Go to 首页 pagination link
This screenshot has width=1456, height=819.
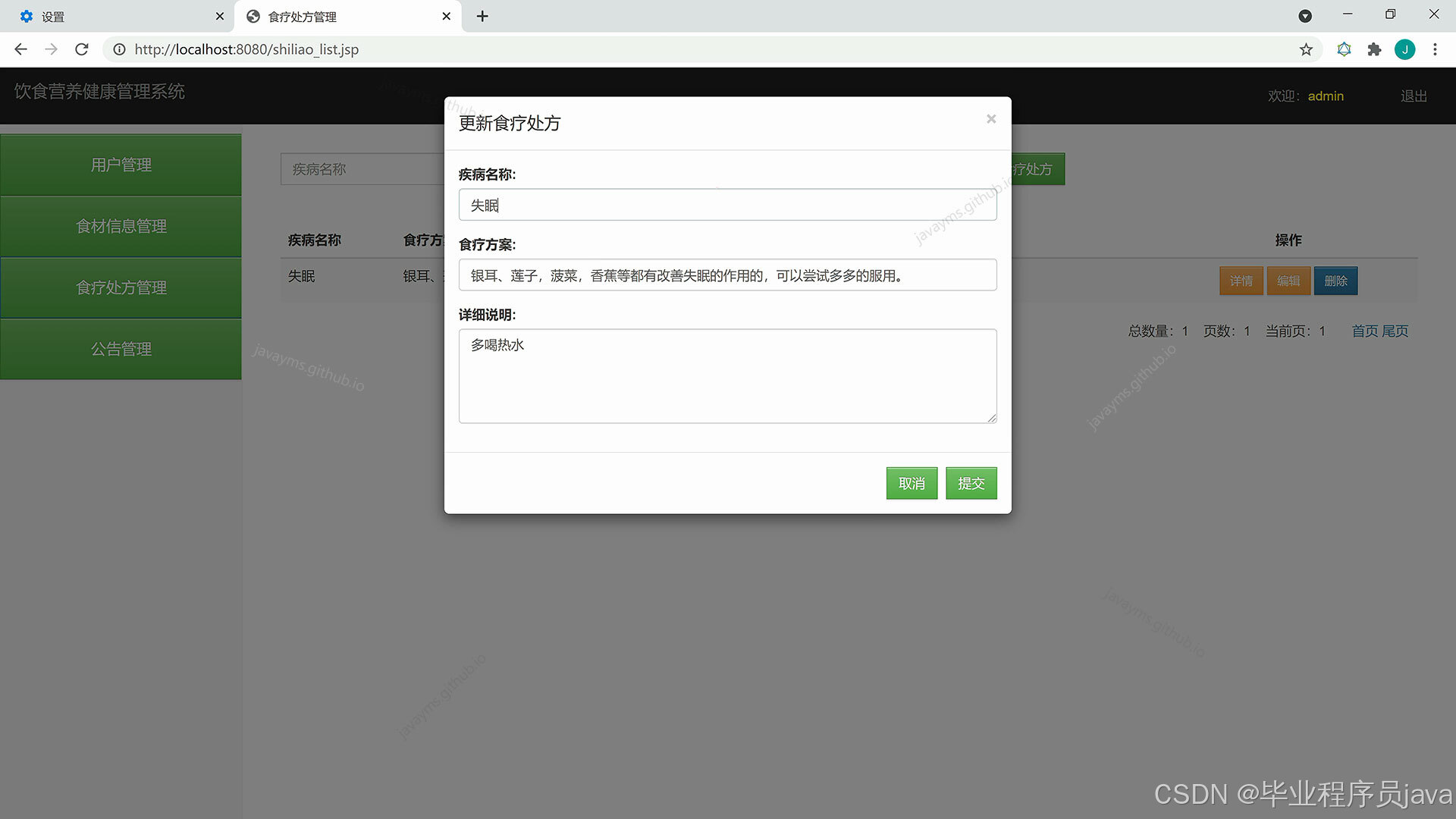click(x=1364, y=331)
